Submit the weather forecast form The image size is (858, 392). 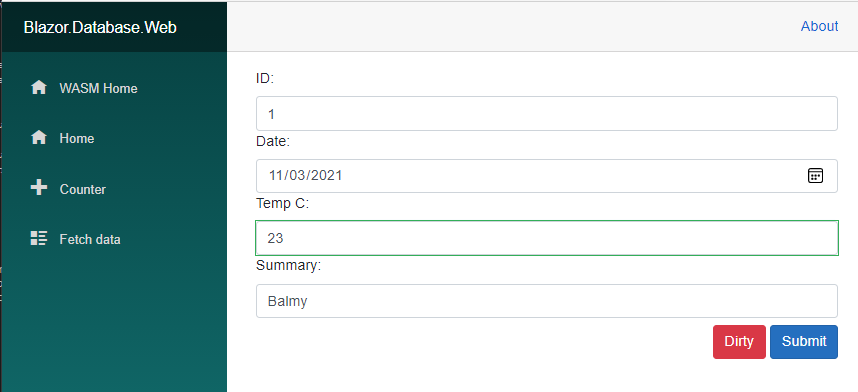(x=804, y=342)
